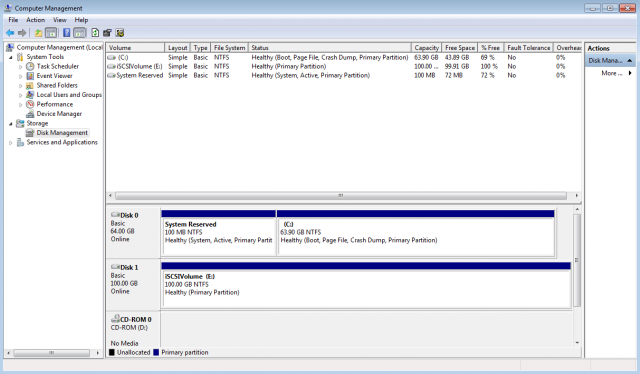This screenshot has width=640, height=374.
Task: Click the Shared Folders icon
Action: 30,85
